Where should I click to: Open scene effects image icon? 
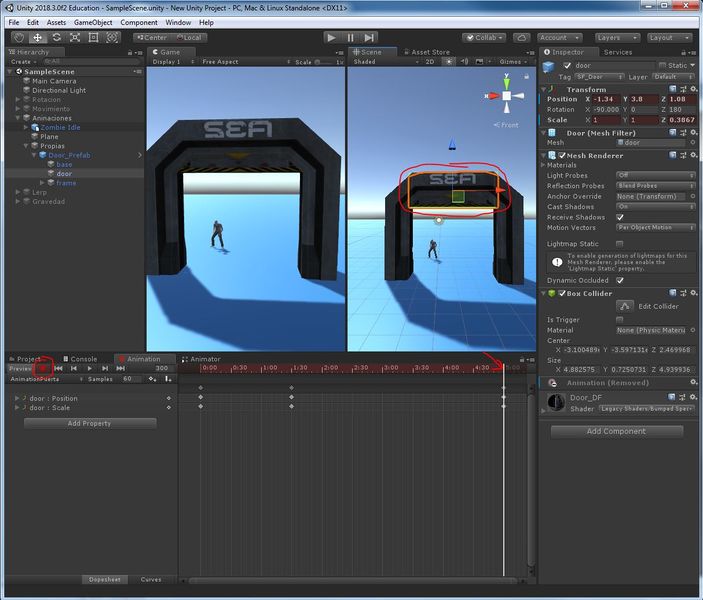click(479, 61)
